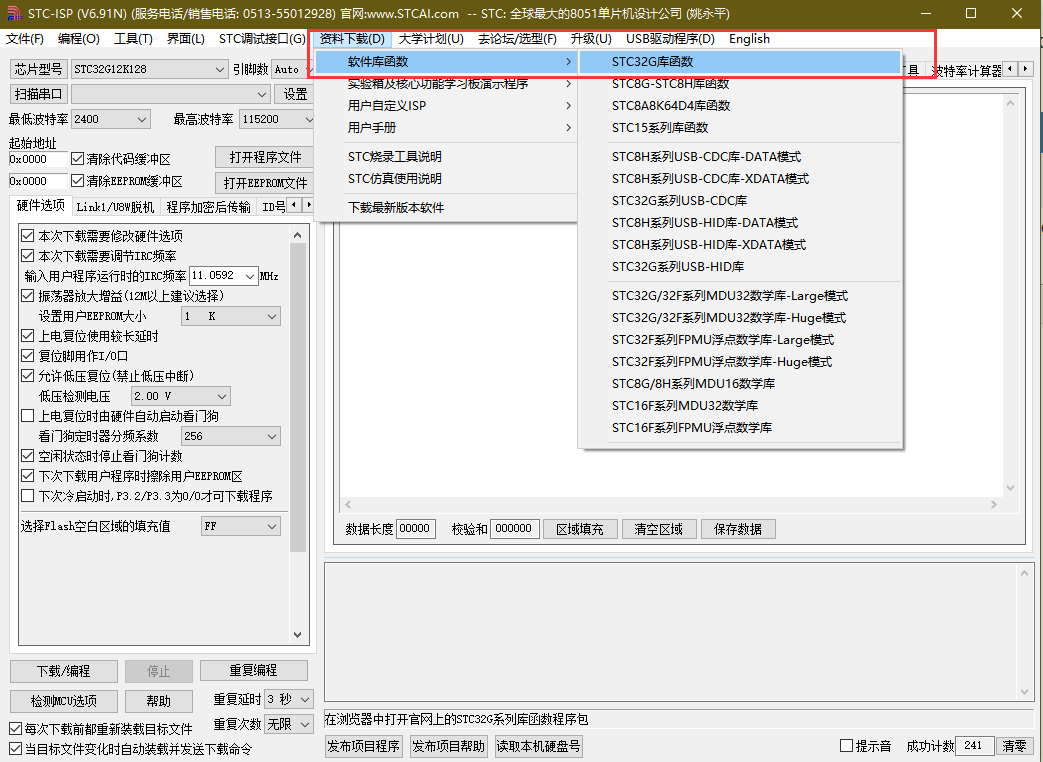Image resolution: width=1043 pixels, height=762 pixels.
Task: Click code buffer horizontal scrollbar right arrow
Action: tap(994, 505)
